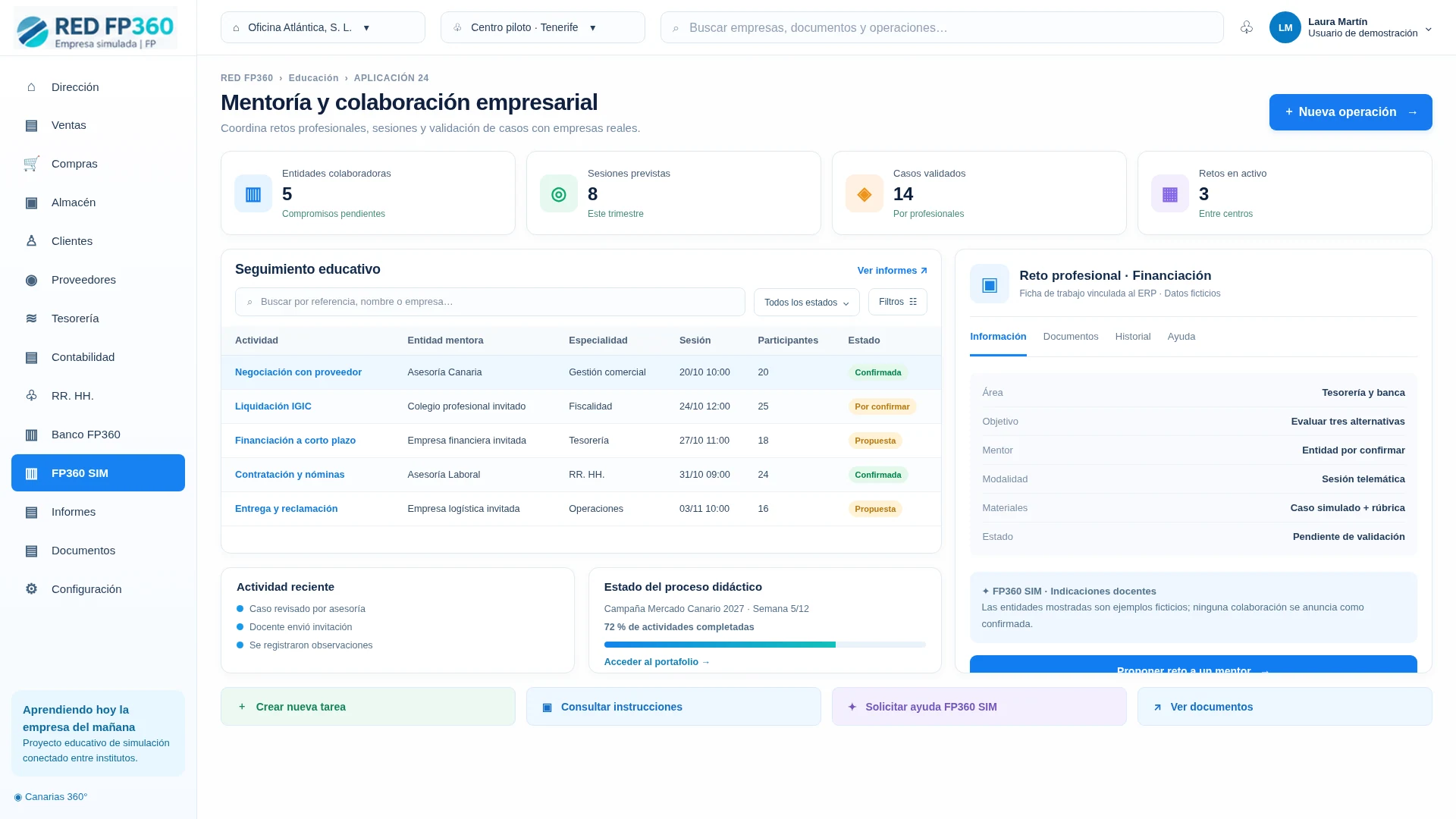Open the Filtros filter button

click(898, 302)
